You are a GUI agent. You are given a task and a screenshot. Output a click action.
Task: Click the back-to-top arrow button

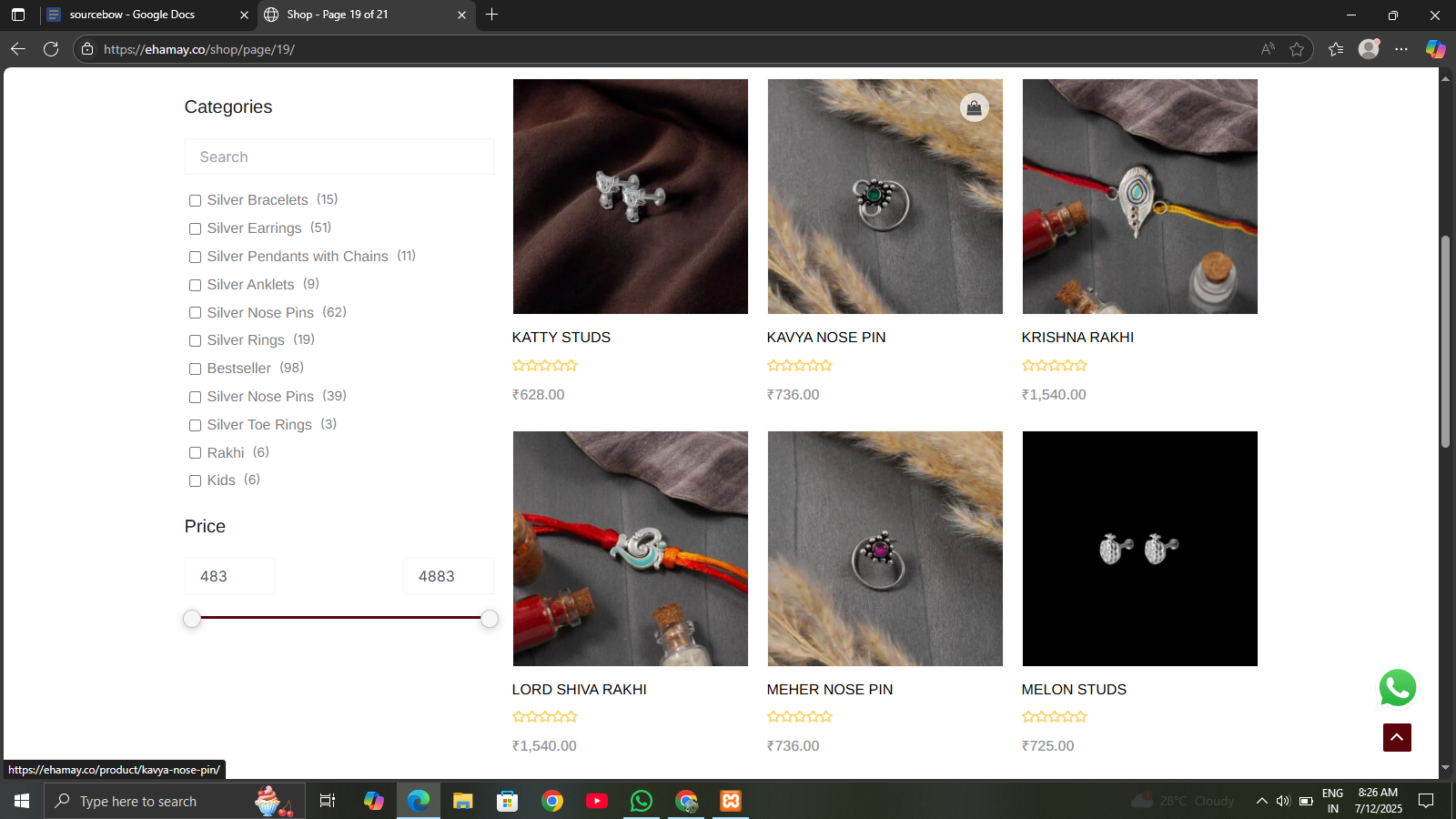[x=1397, y=737]
